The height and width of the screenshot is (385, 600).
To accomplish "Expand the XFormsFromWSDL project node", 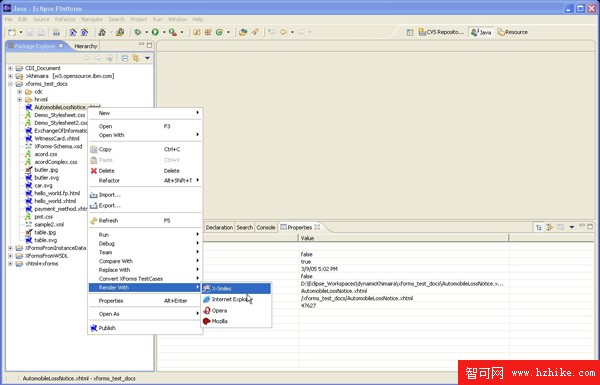I will click(x=10, y=256).
